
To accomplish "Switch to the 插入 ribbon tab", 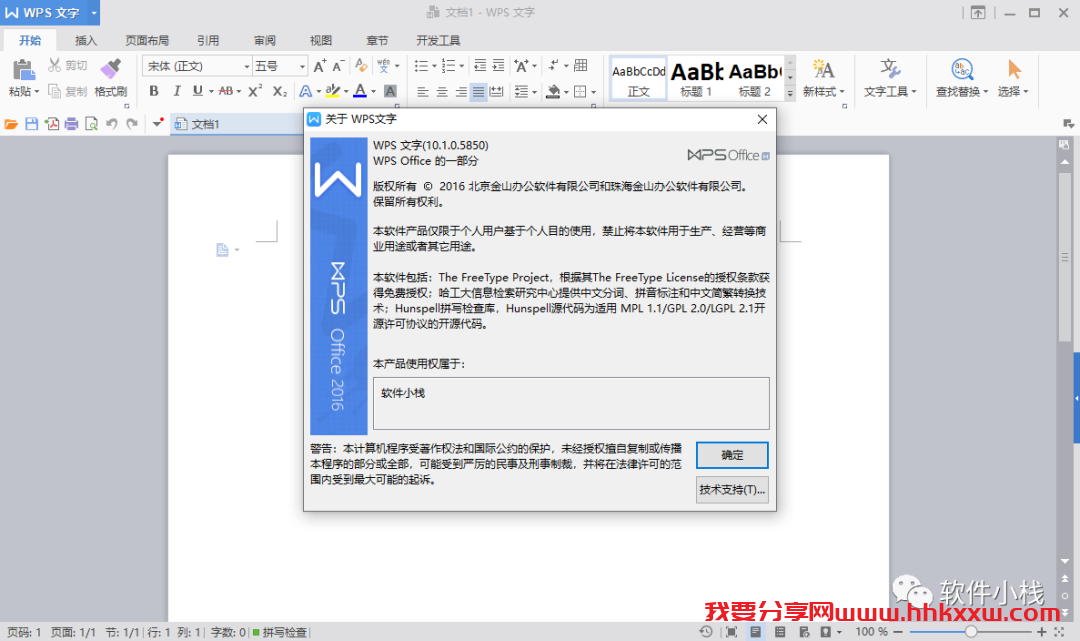I will [x=86, y=41].
